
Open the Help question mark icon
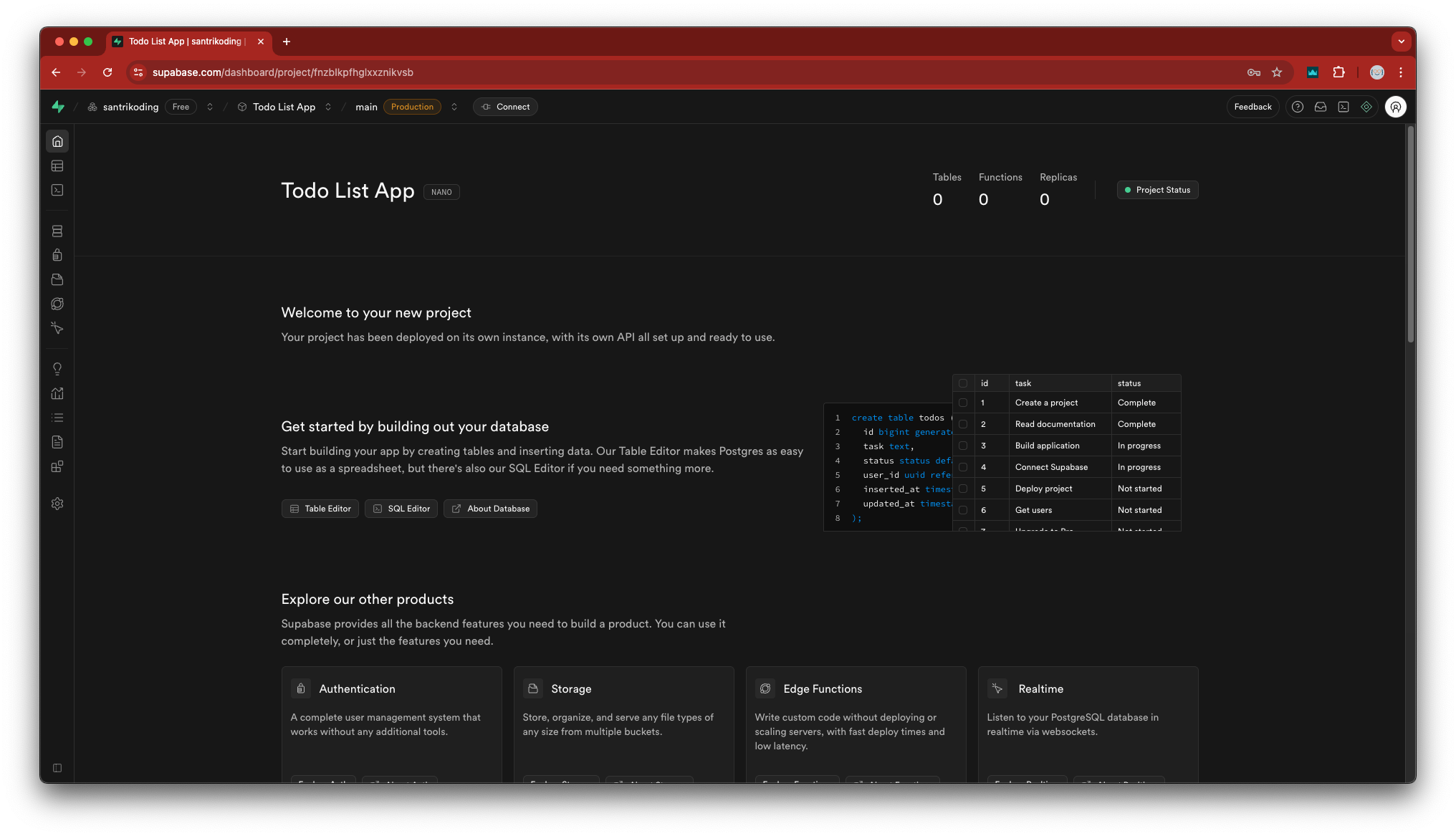(x=1297, y=107)
